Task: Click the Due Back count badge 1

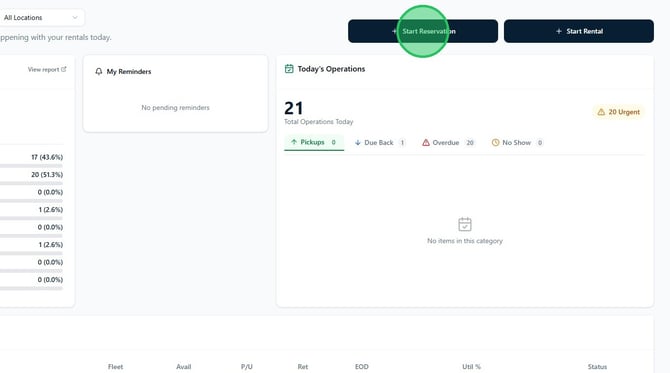Action: pos(402,143)
